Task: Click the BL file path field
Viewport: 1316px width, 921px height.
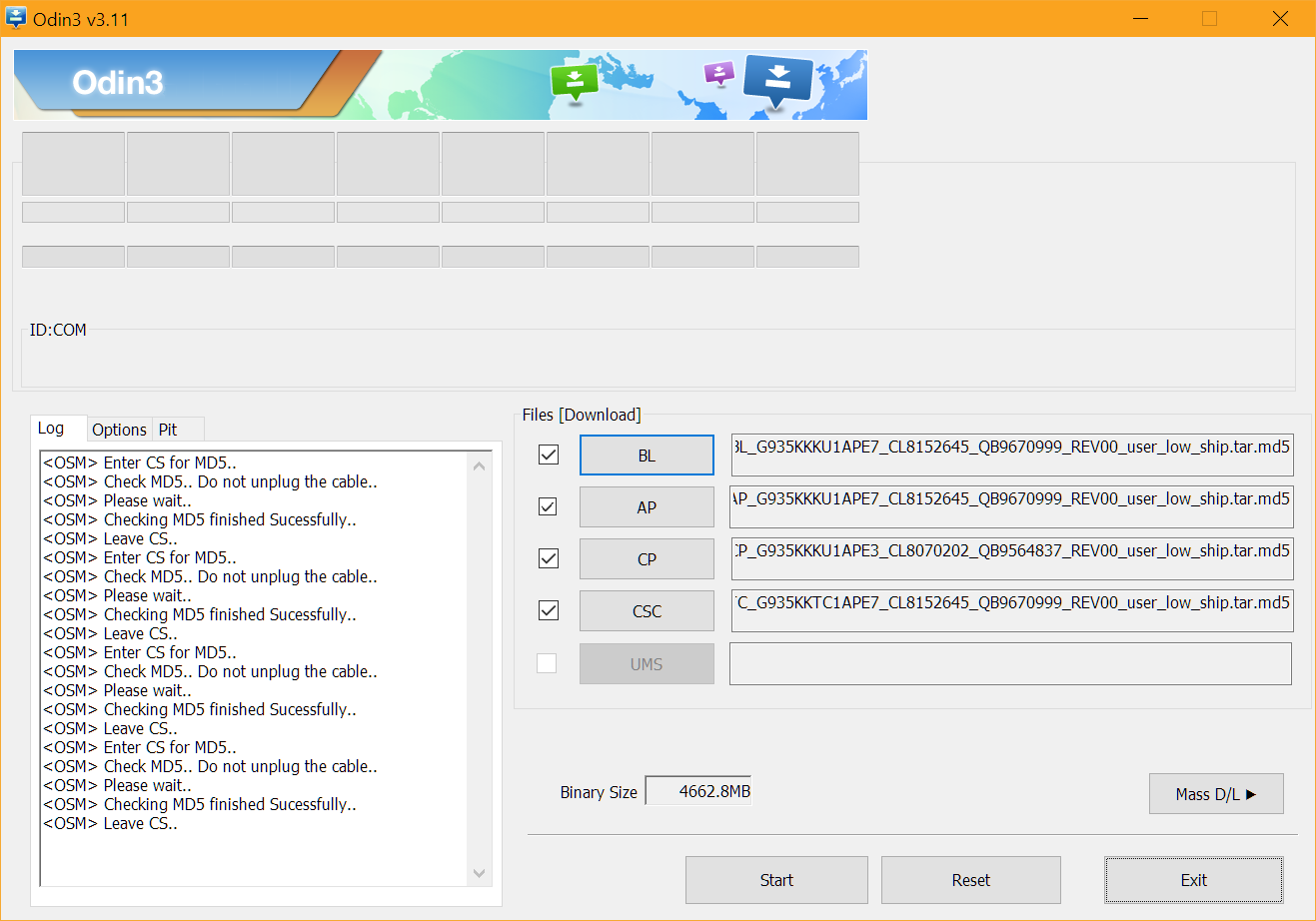Action: 1011,456
